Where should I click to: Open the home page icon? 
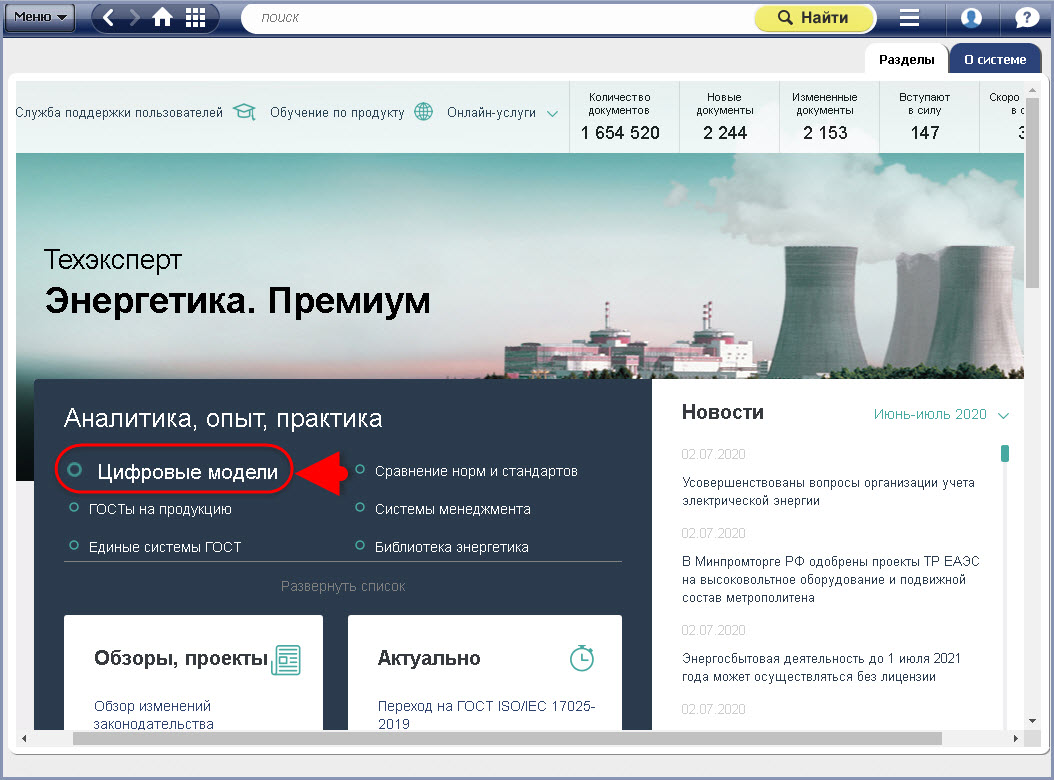(162, 17)
